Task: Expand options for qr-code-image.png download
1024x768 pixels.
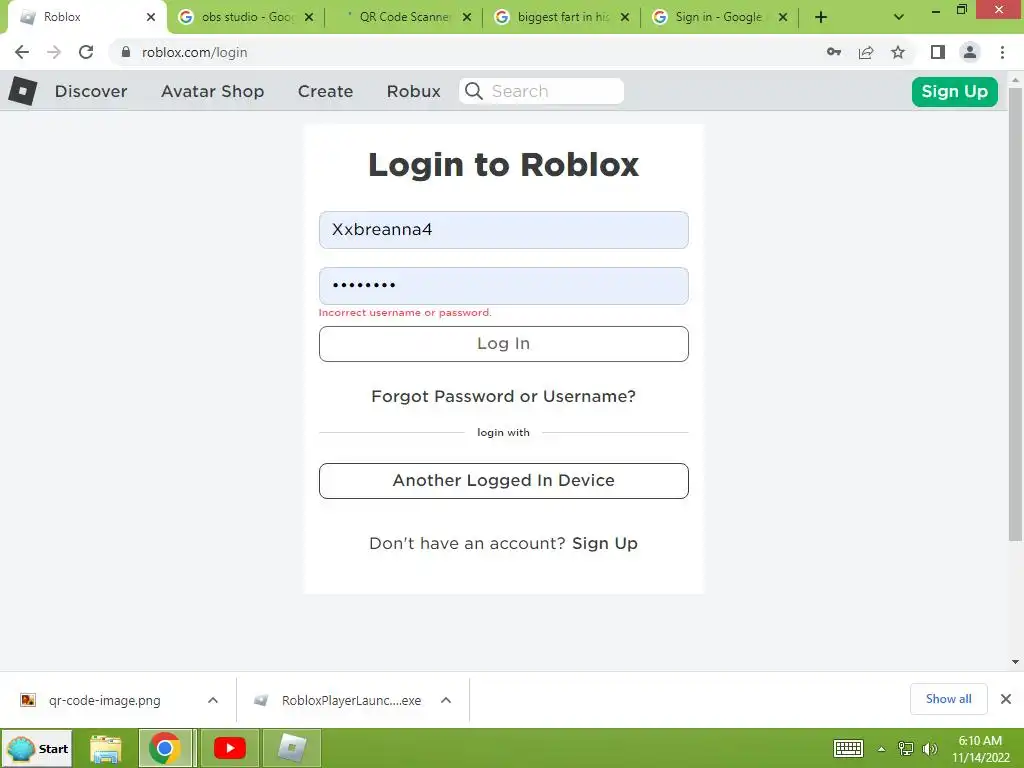Action: pyautogui.click(x=213, y=700)
